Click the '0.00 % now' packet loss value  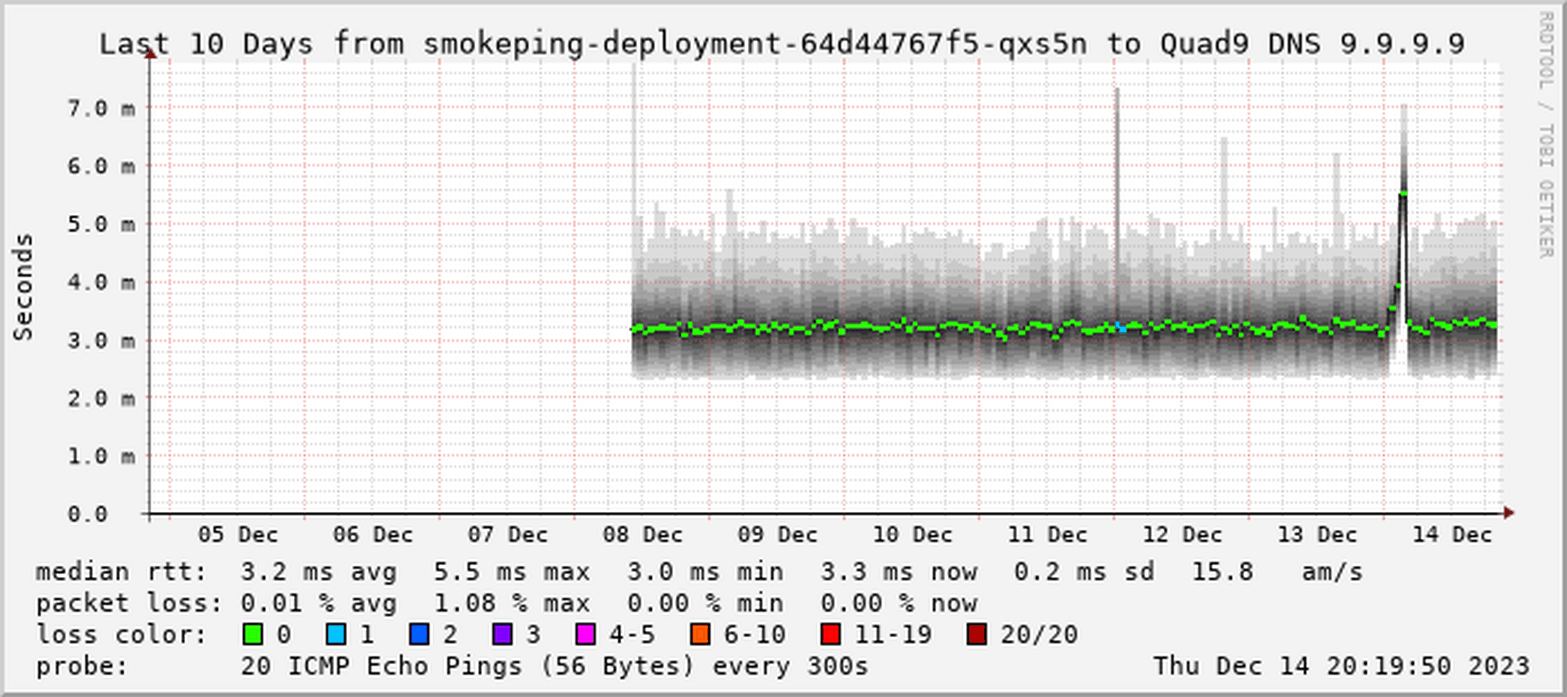click(898, 604)
